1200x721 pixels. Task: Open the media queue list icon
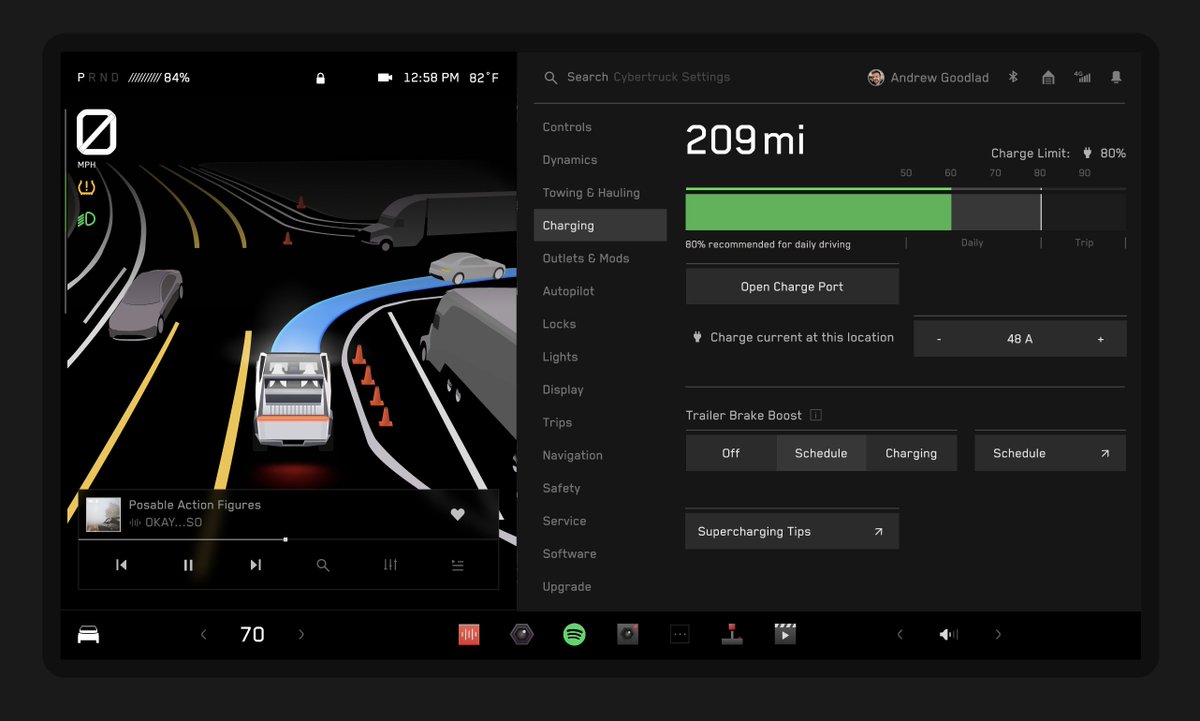coord(457,565)
